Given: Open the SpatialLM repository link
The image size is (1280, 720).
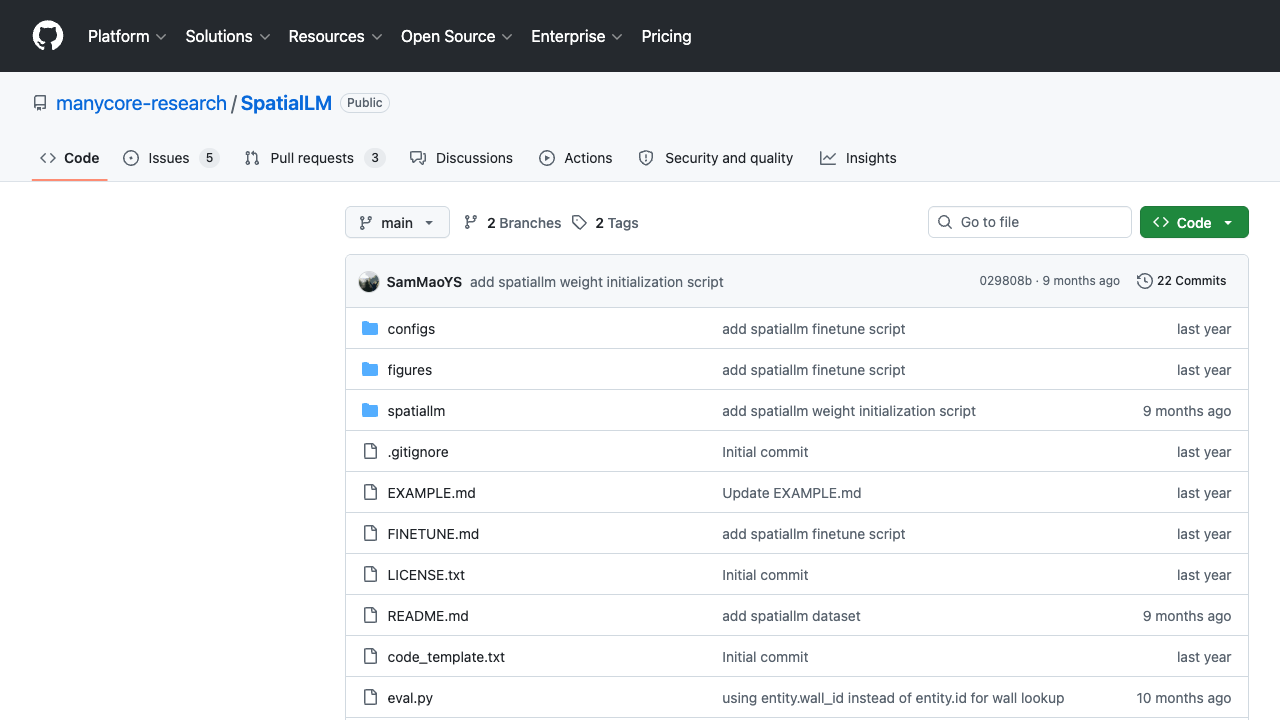Looking at the screenshot, I should [286, 103].
